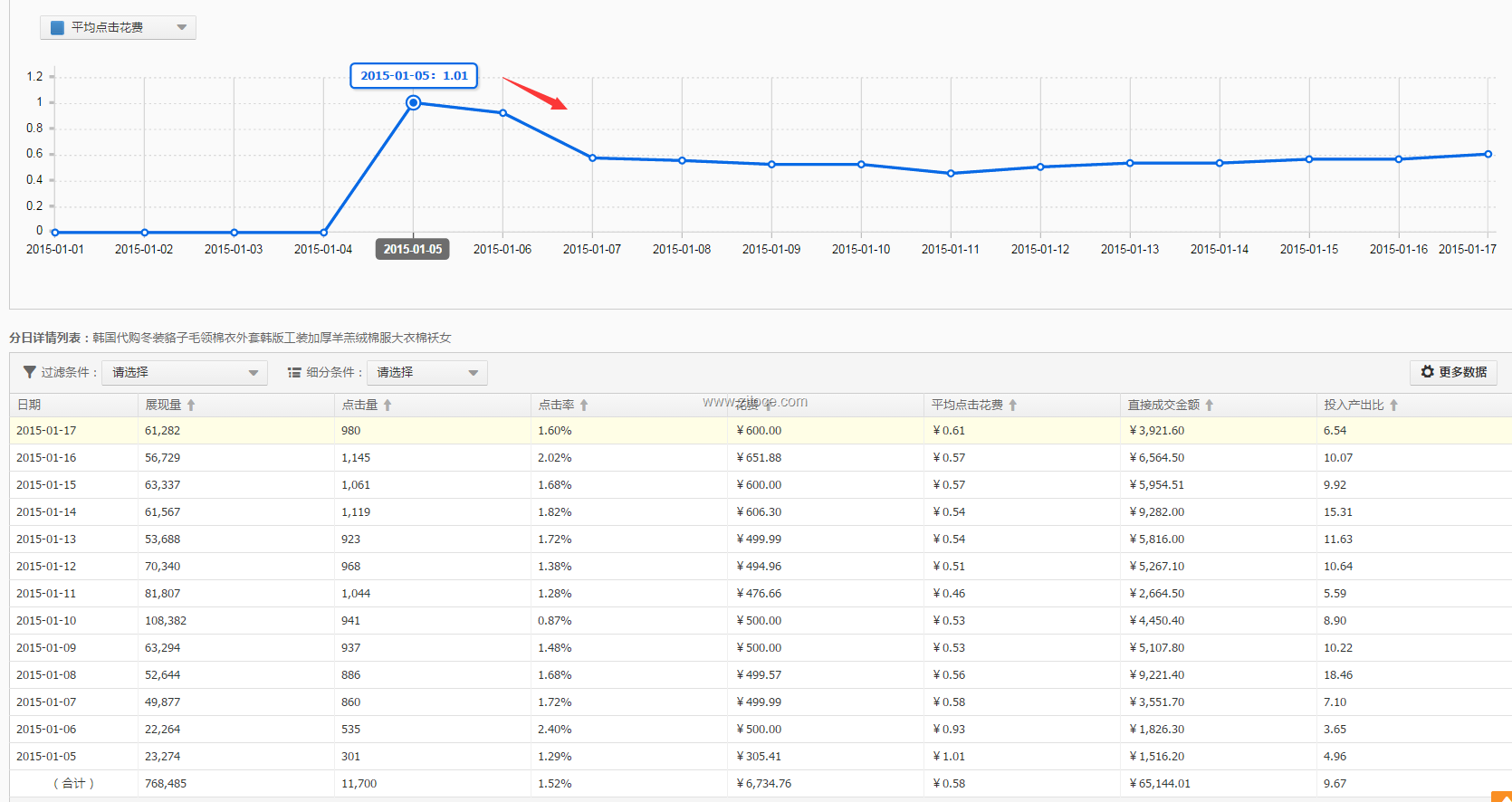Click the funnel filter icon beside 过滤条件
Image resolution: width=1512 pixels, height=802 pixels.
point(30,372)
